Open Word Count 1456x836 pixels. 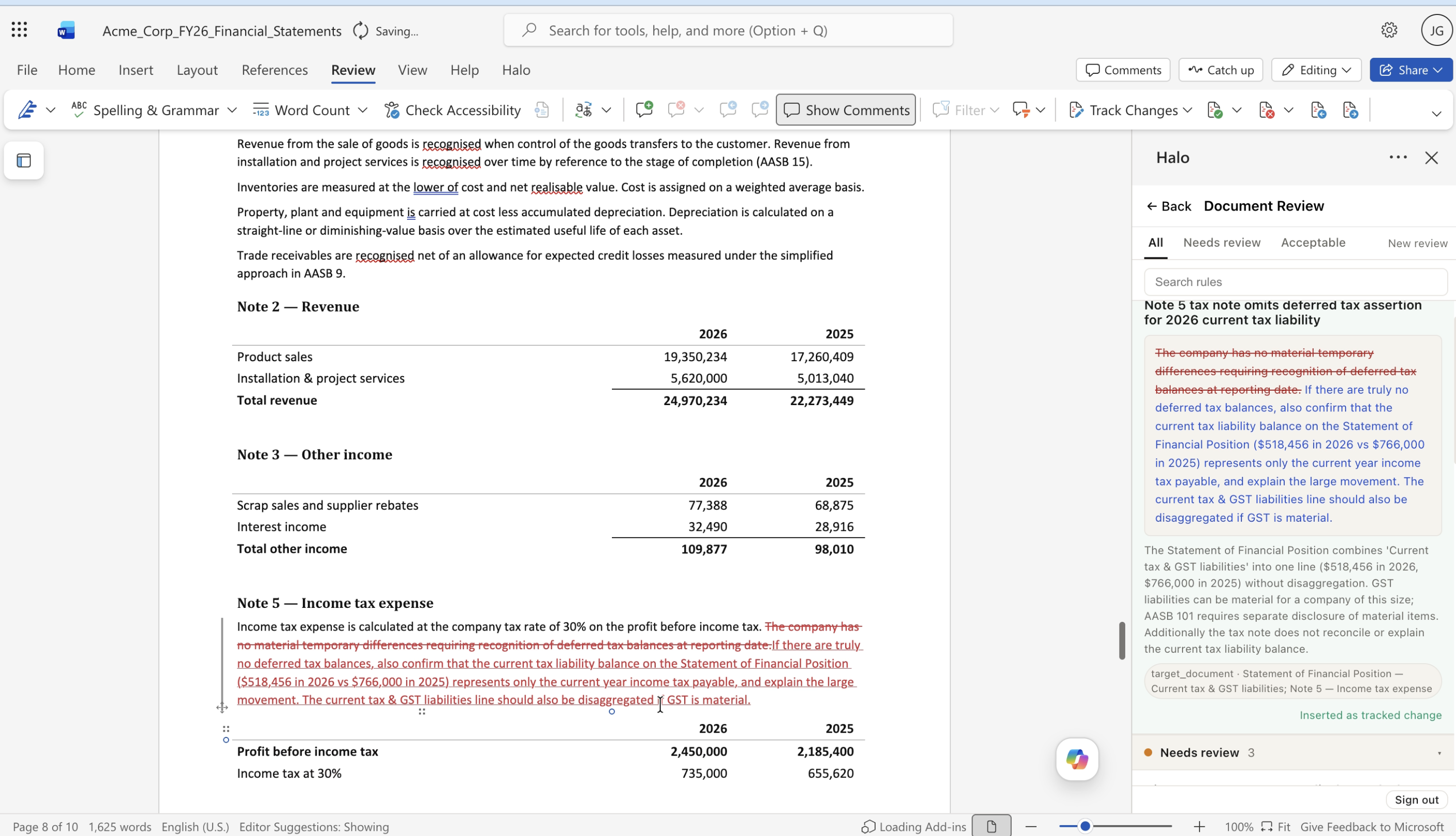click(301, 110)
